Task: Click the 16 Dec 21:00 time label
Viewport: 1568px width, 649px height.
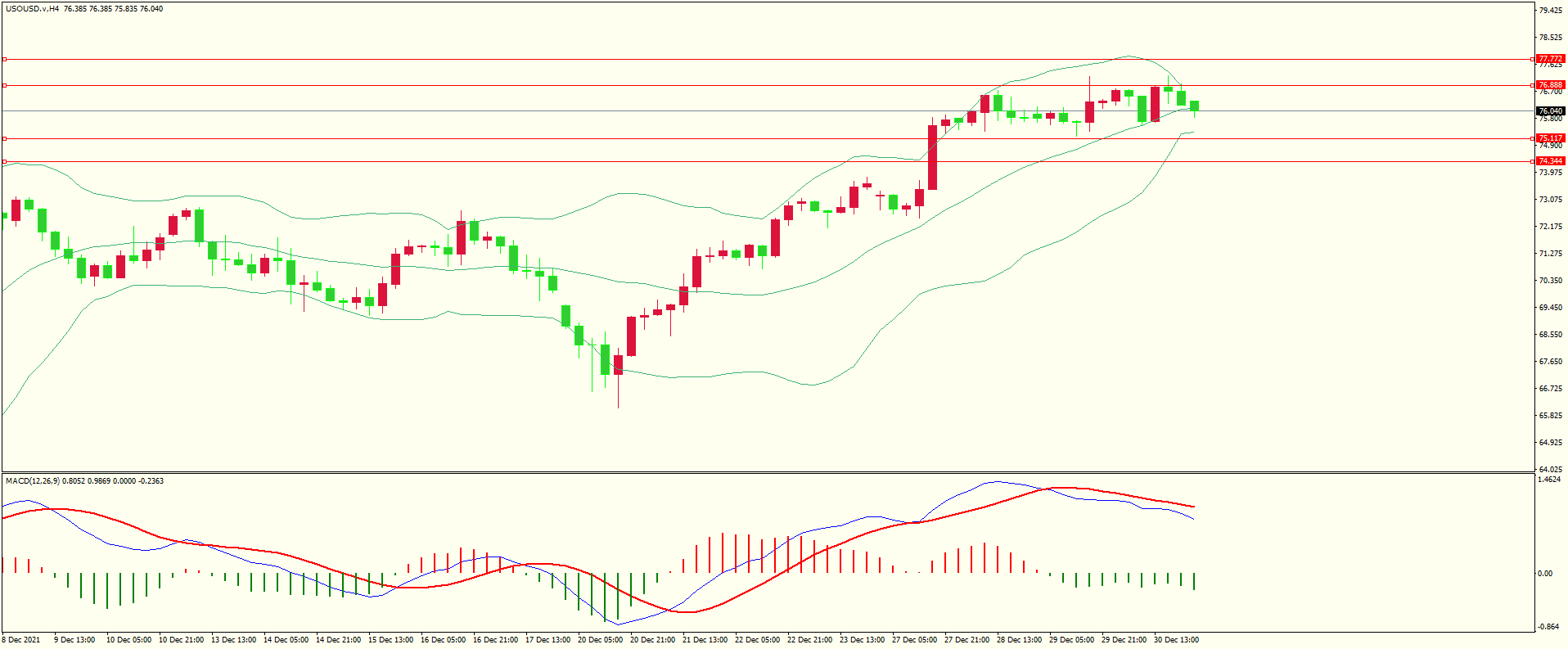Action: point(495,640)
